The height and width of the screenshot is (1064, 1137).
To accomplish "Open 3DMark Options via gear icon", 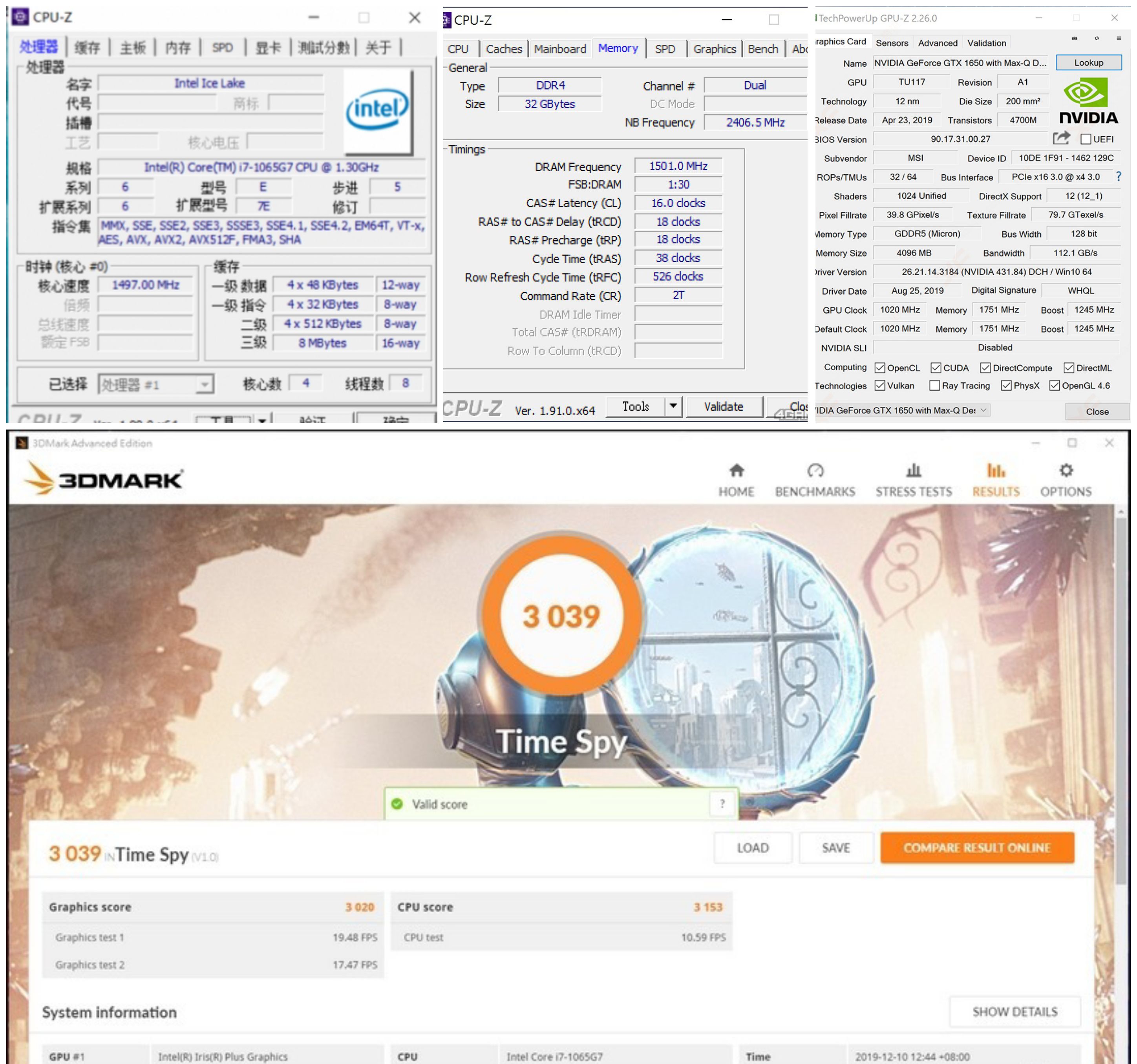I will (1066, 470).
